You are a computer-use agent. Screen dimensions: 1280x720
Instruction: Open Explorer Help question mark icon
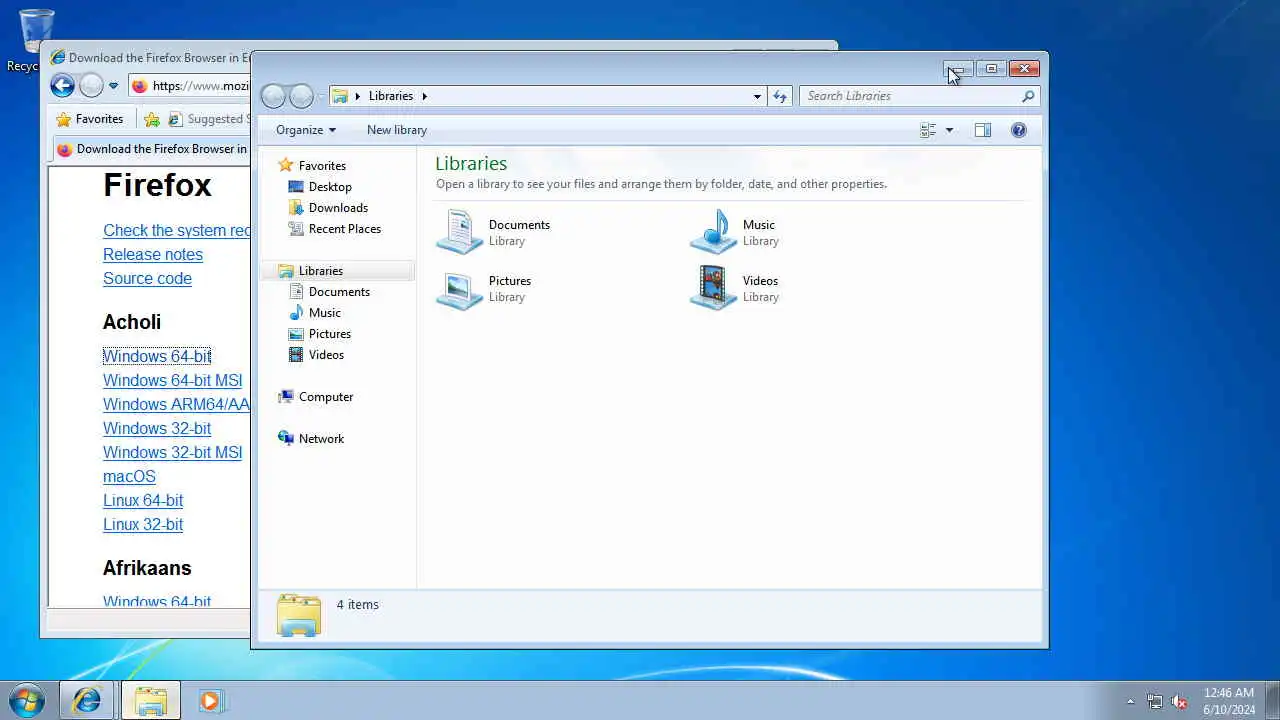click(x=1019, y=130)
